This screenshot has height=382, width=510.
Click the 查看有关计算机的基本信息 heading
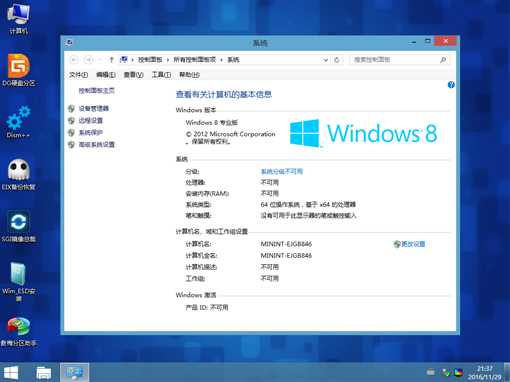tap(224, 94)
